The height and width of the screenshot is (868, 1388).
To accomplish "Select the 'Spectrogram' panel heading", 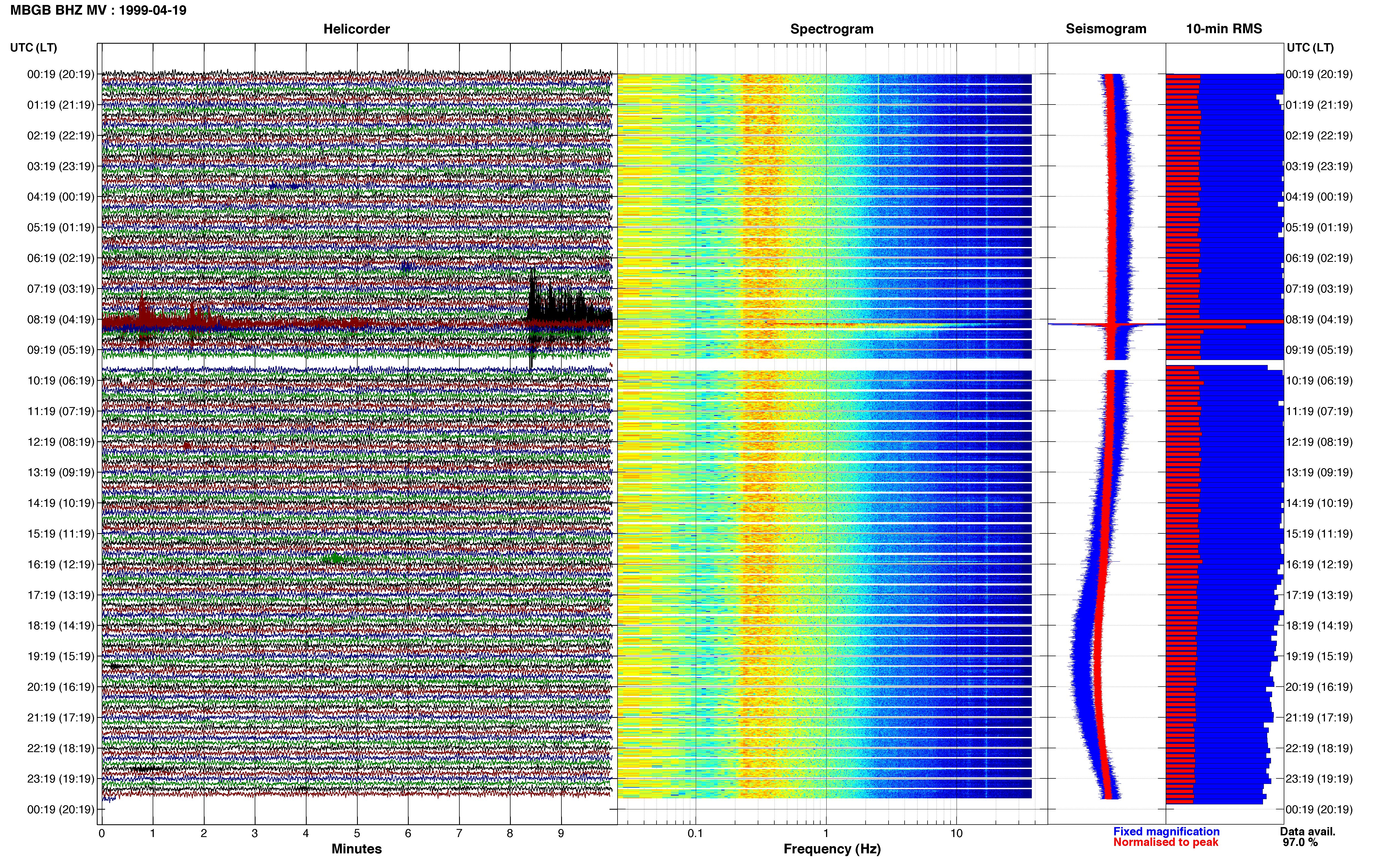I will tap(832, 29).
